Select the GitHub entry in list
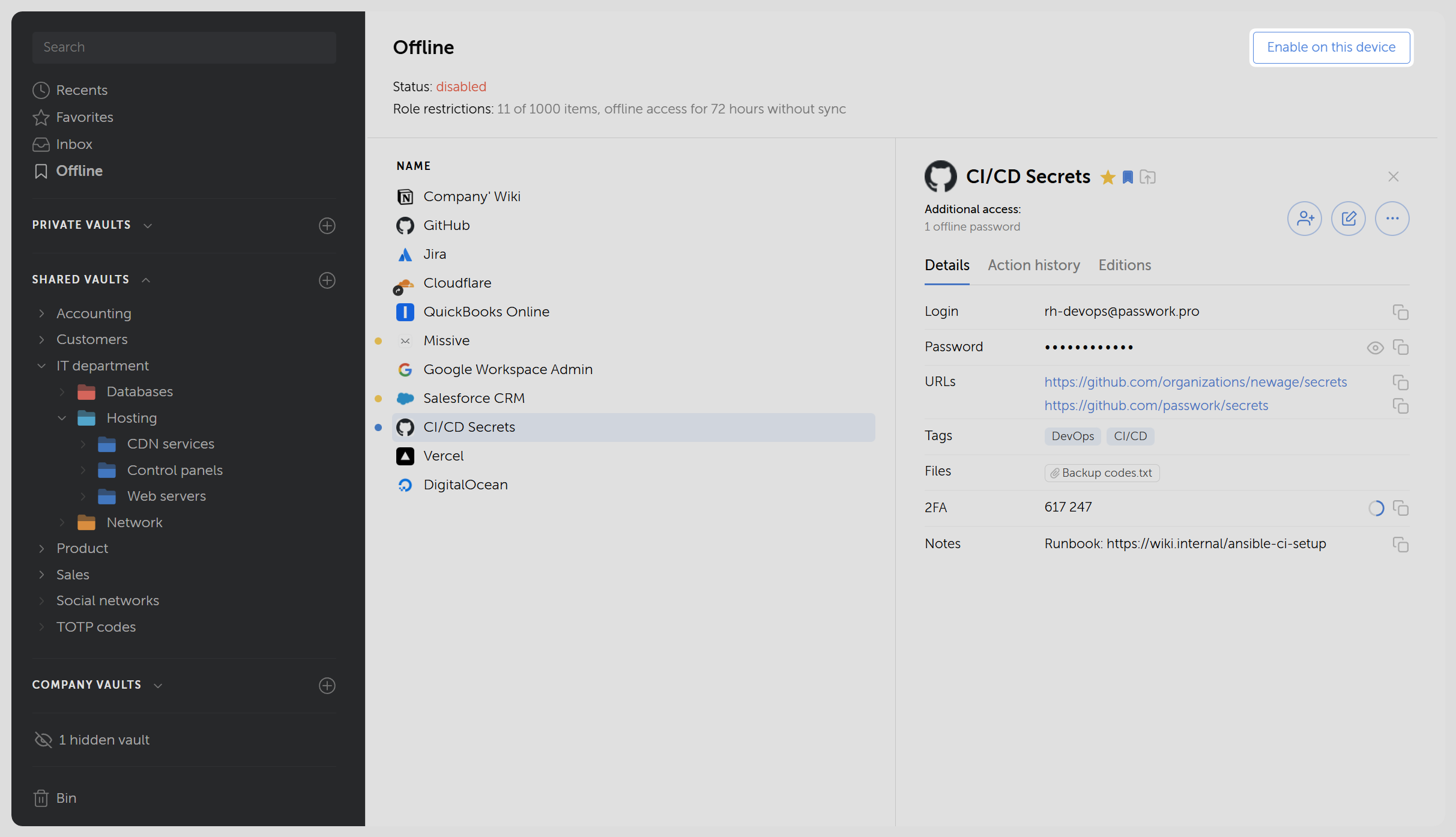Screen dimensions: 1456x837 pyautogui.click(x=633, y=225)
